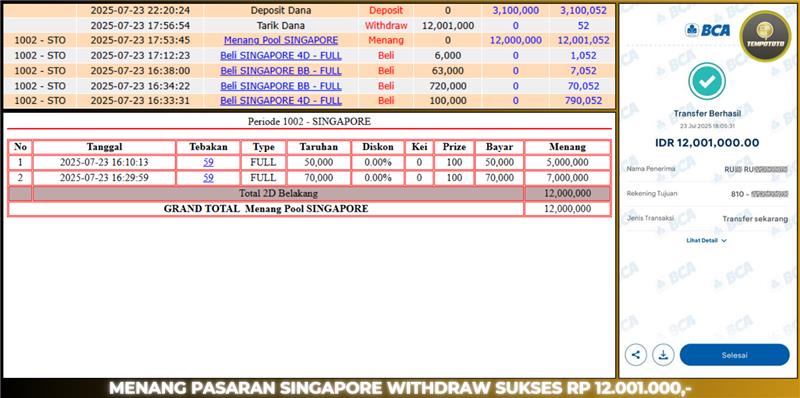
Task: Click date 2025-07-23 16:10:13 in bet table
Action: tap(104, 162)
